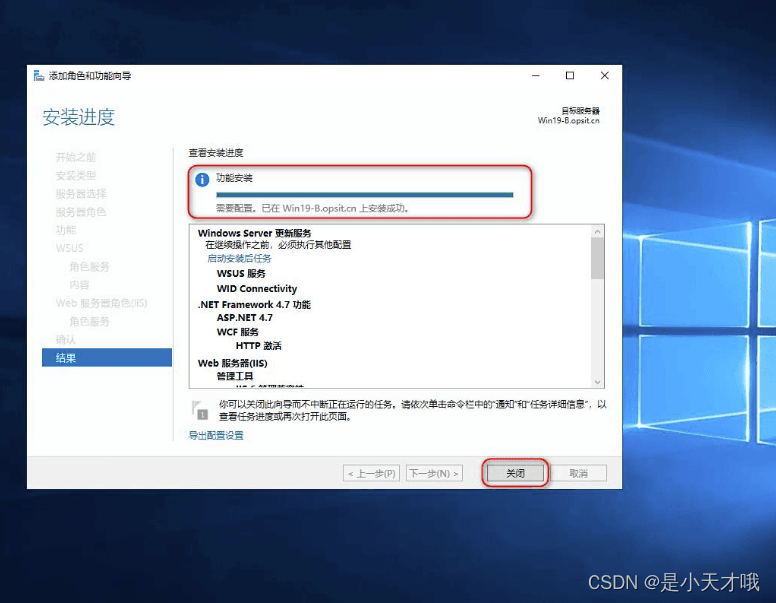Select the 结果 step in the sidebar
The image size is (776, 603).
click(x=107, y=357)
